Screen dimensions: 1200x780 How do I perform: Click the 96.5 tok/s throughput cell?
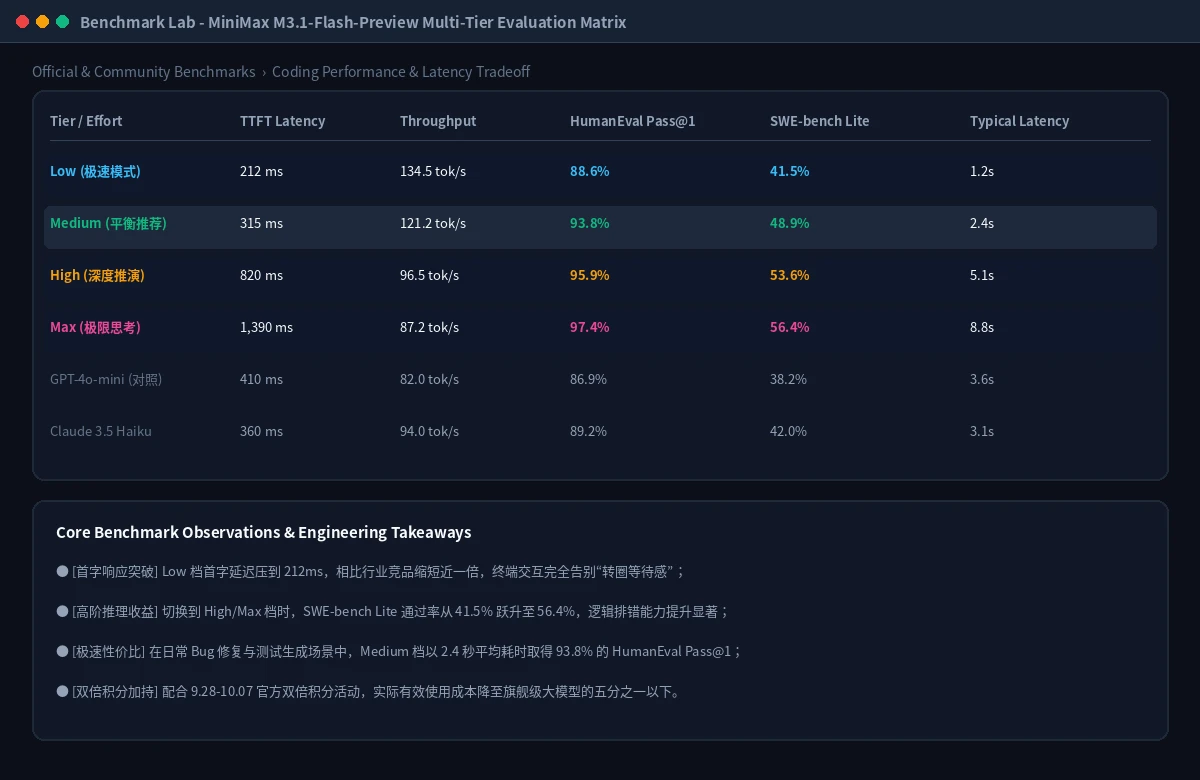point(429,275)
